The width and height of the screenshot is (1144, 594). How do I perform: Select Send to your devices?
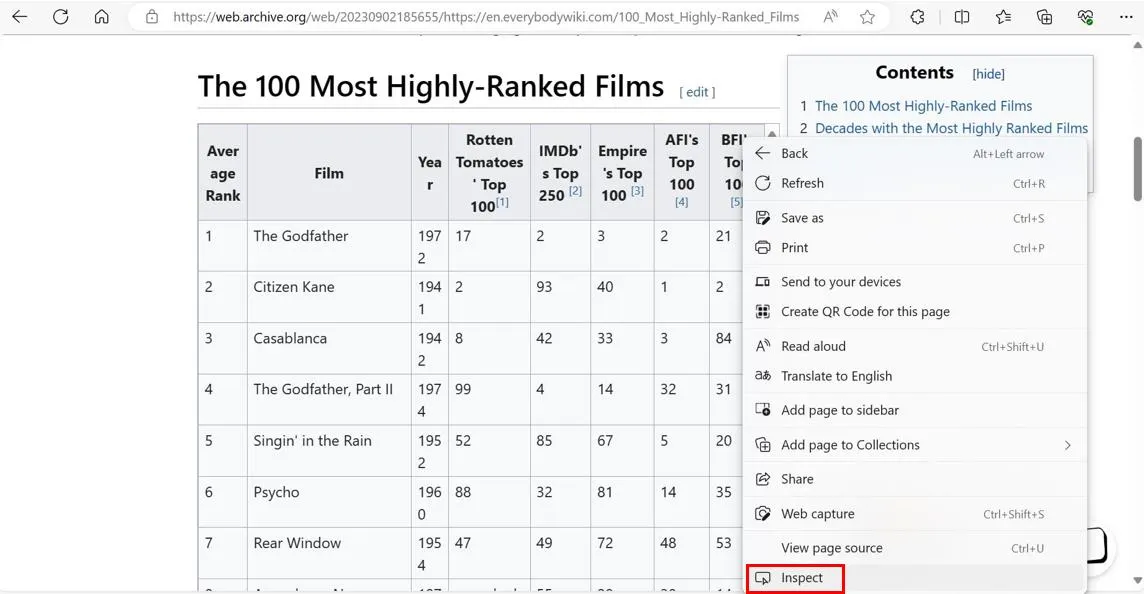click(915, 282)
